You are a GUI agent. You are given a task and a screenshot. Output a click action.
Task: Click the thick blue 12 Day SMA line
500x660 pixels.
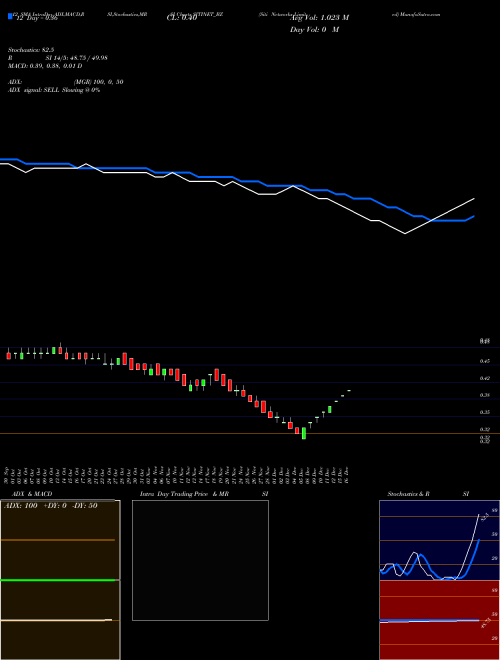coord(236,178)
